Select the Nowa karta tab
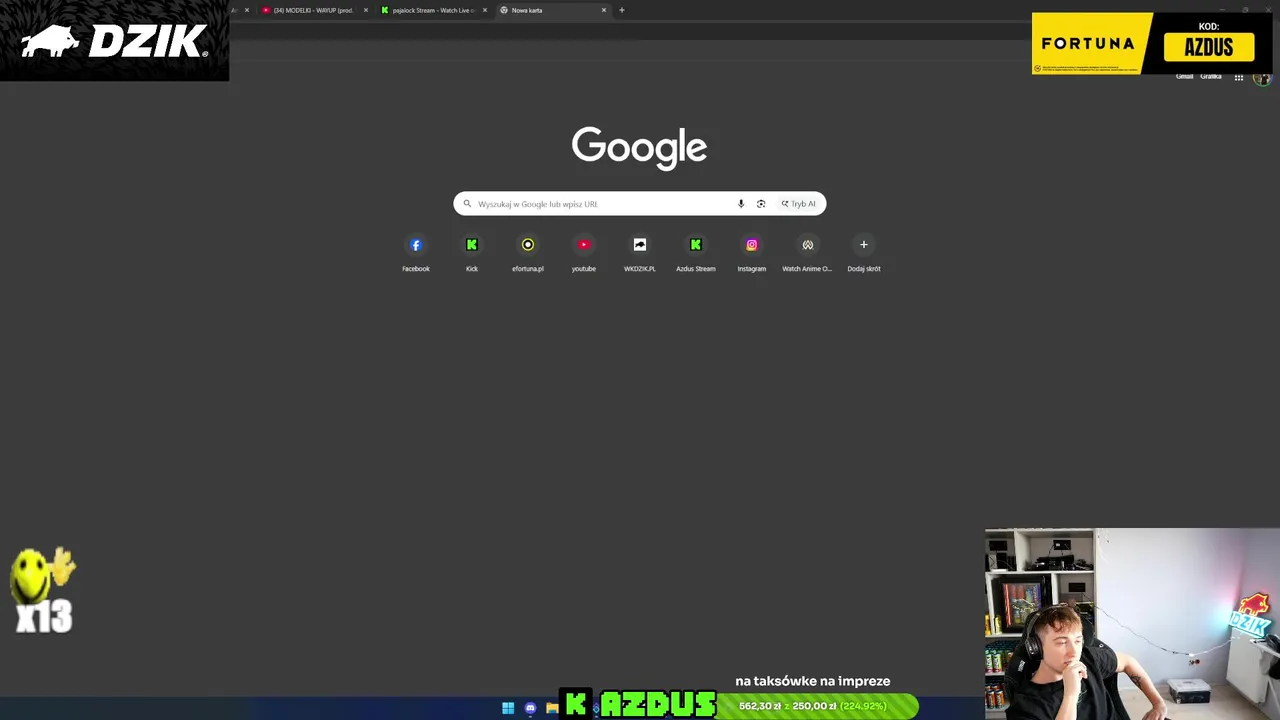The width and height of the screenshot is (1280, 720). (552, 10)
